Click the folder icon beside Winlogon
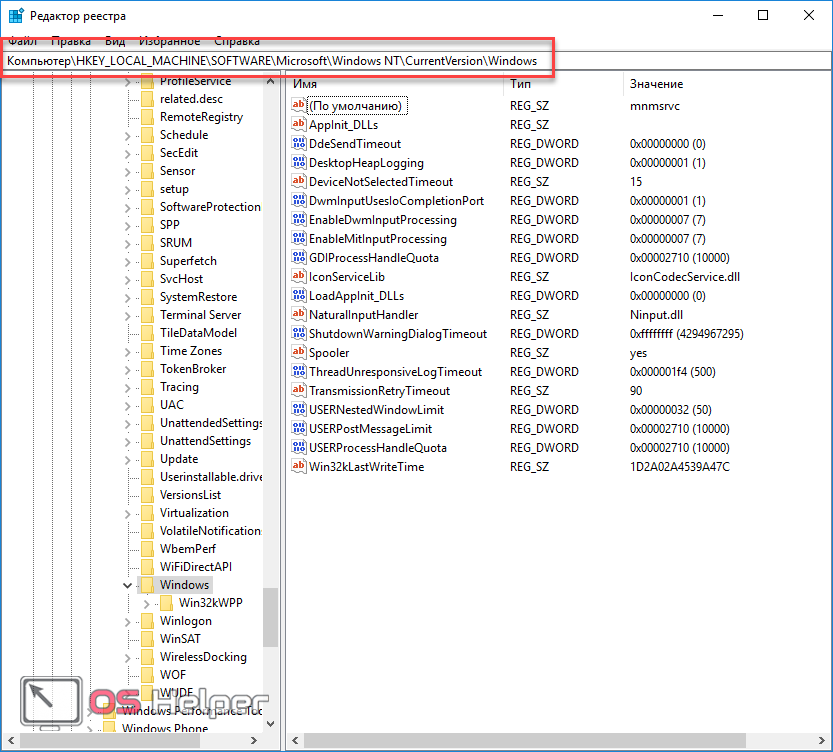Screen dimensions: 833x752 click(x=147, y=621)
